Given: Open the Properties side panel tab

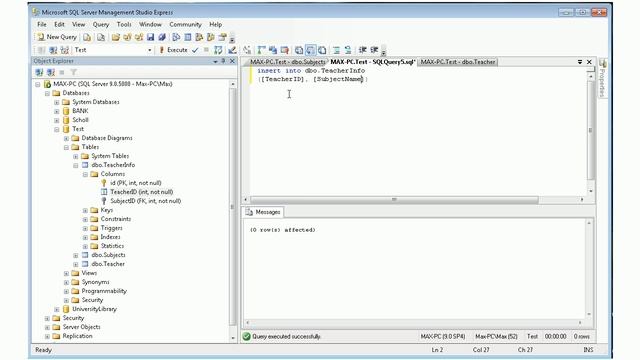Looking at the screenshot, I should click(602, 78).
